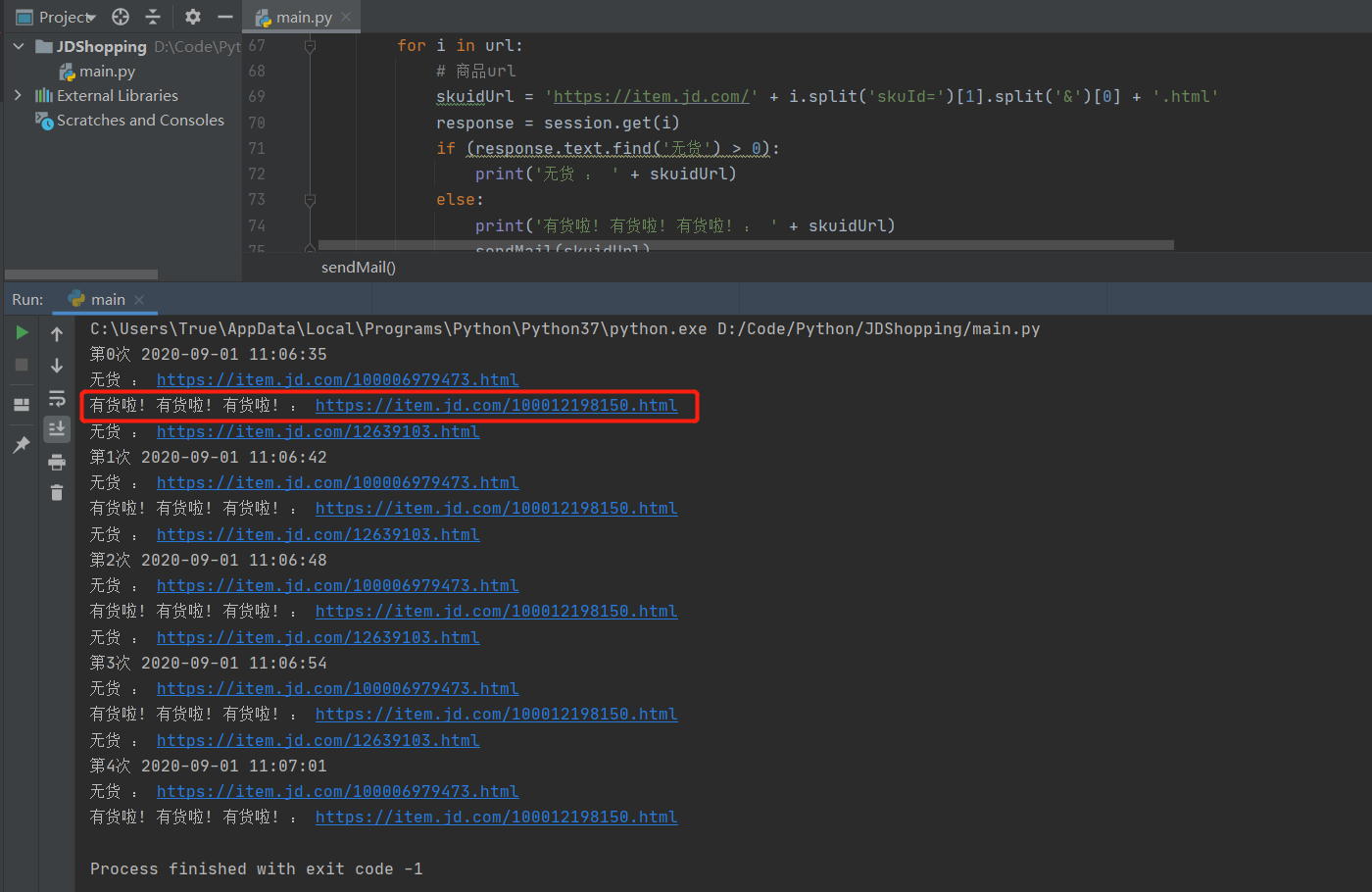Select main.py in the project tree

click(x=97, y=71)
